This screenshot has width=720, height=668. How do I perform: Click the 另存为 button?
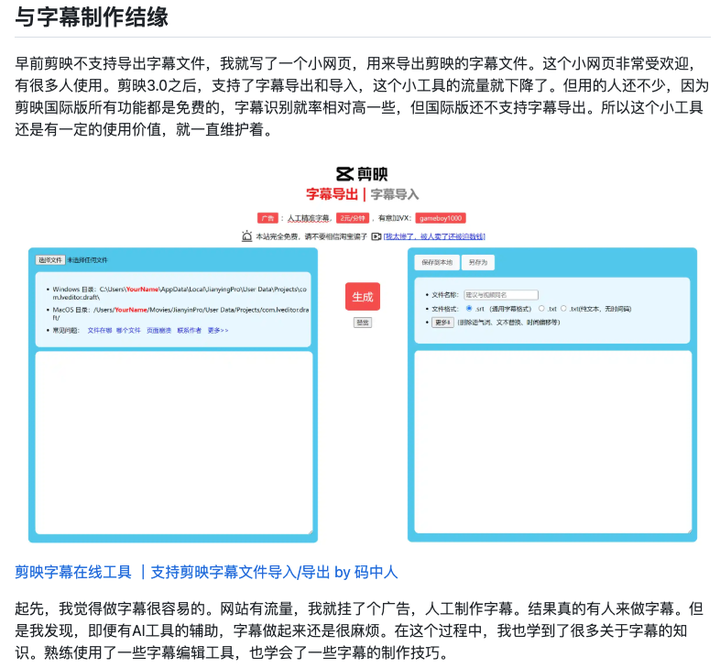(x=479, y=262)
